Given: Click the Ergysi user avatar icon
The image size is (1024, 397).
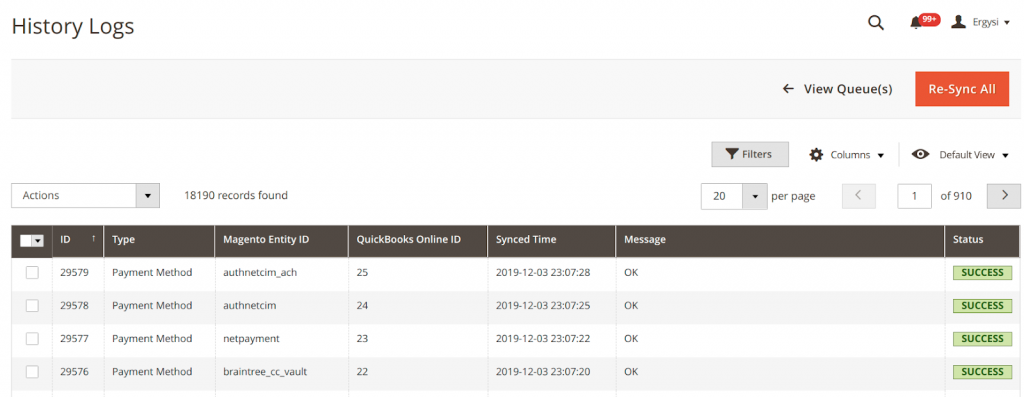Looking at the screenshot, I should pyautogui.click(x=958, y=22).
